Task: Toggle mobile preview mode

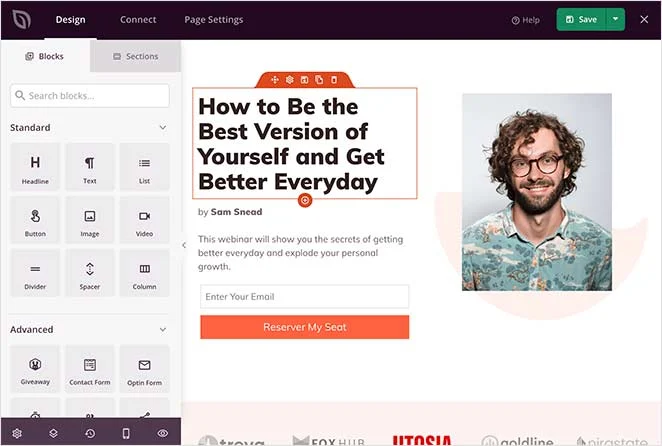Action: pos(126,434)
